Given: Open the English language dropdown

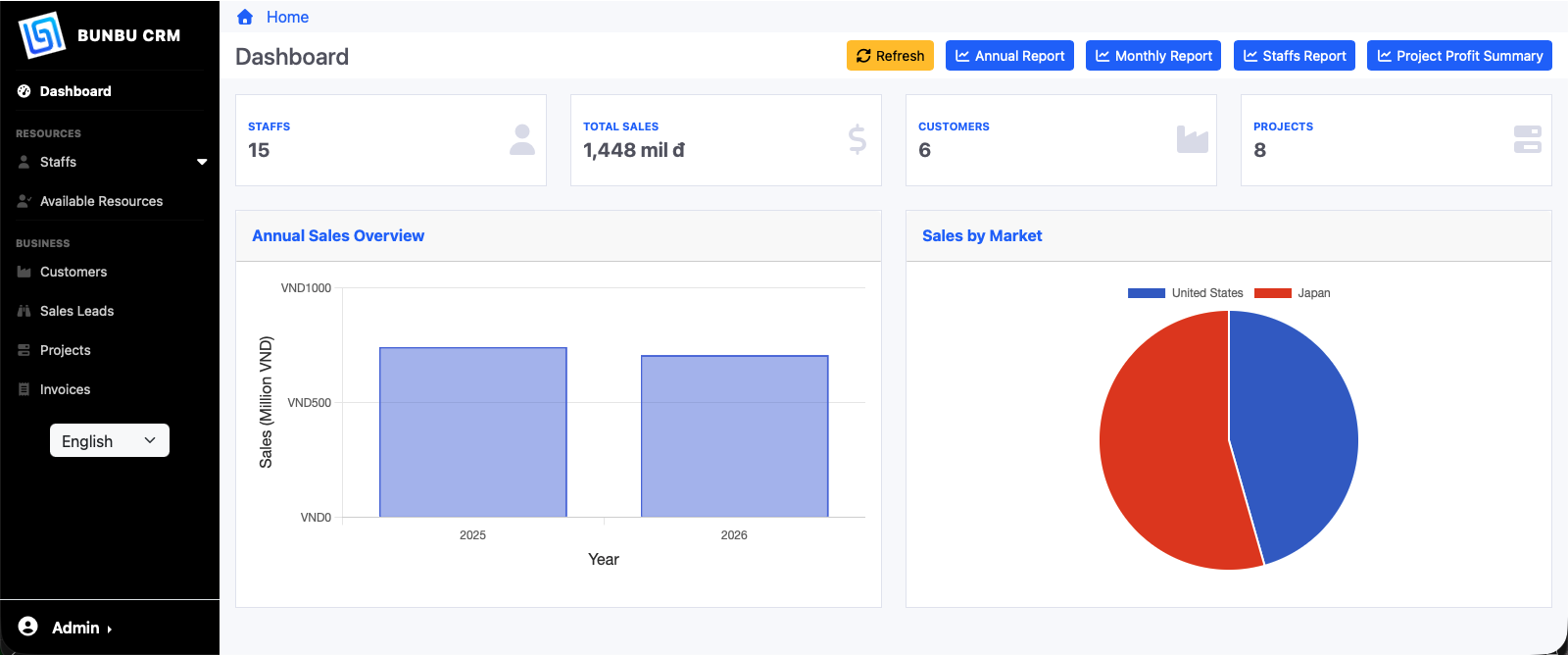Looking at the screenshot, I should [x=110, y=440].
